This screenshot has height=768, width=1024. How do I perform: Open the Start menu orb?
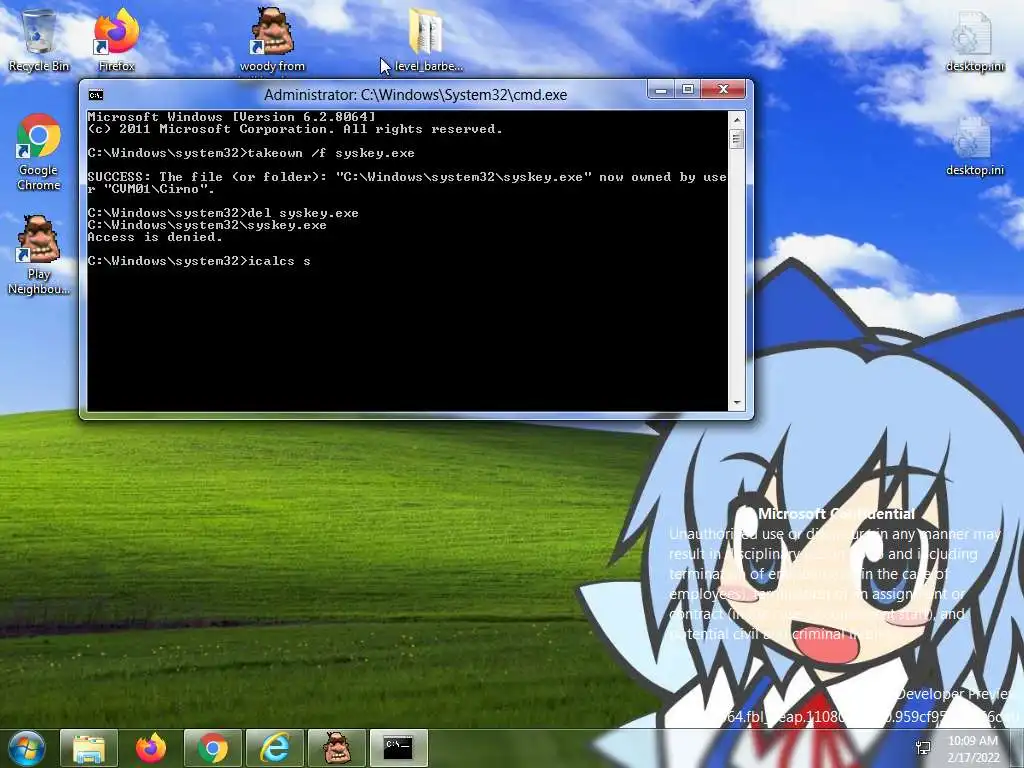coord(26,748)
